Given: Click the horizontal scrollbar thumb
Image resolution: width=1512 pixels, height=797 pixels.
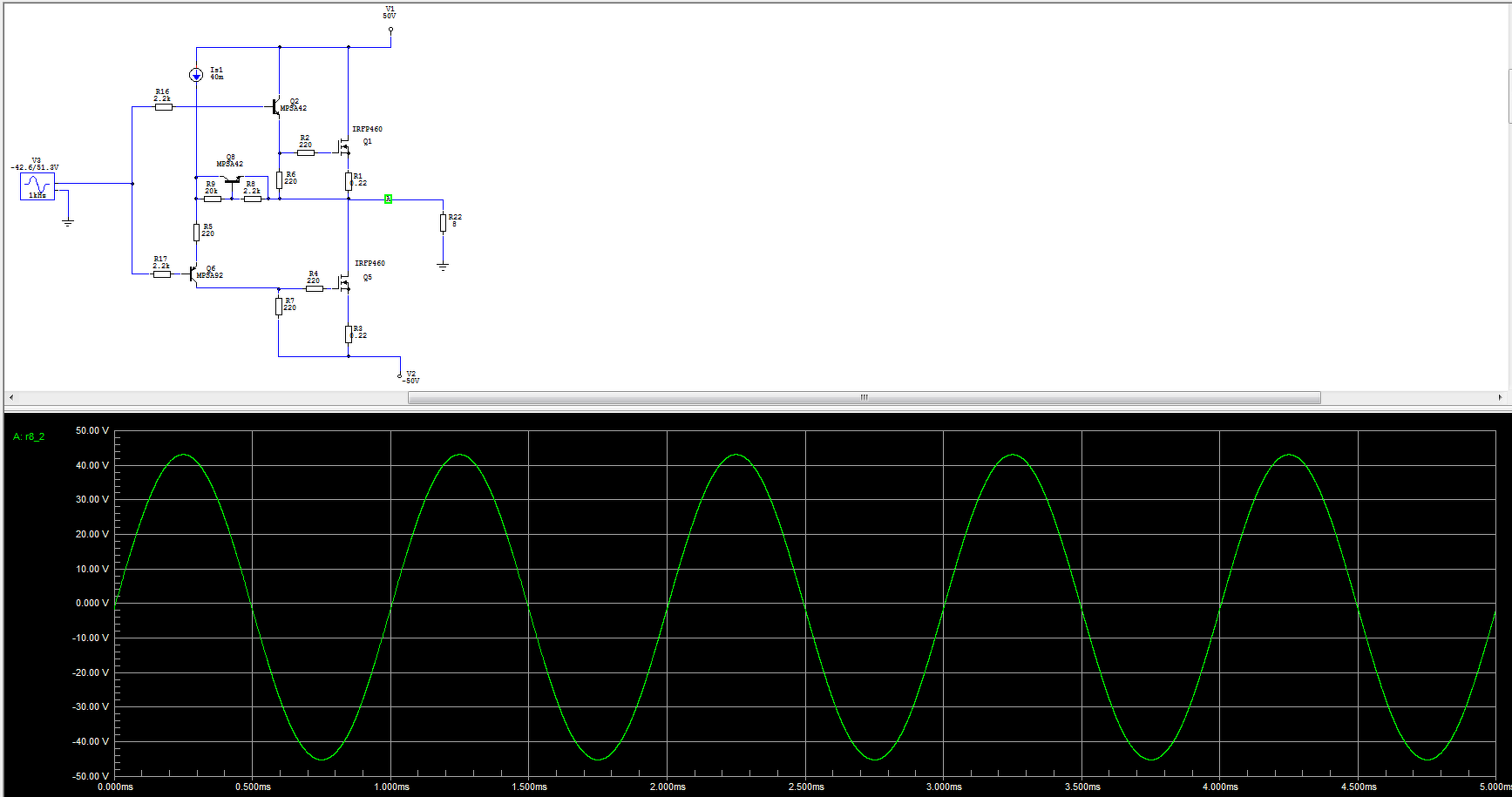Looking at the screenshot, I should (864, 397).
